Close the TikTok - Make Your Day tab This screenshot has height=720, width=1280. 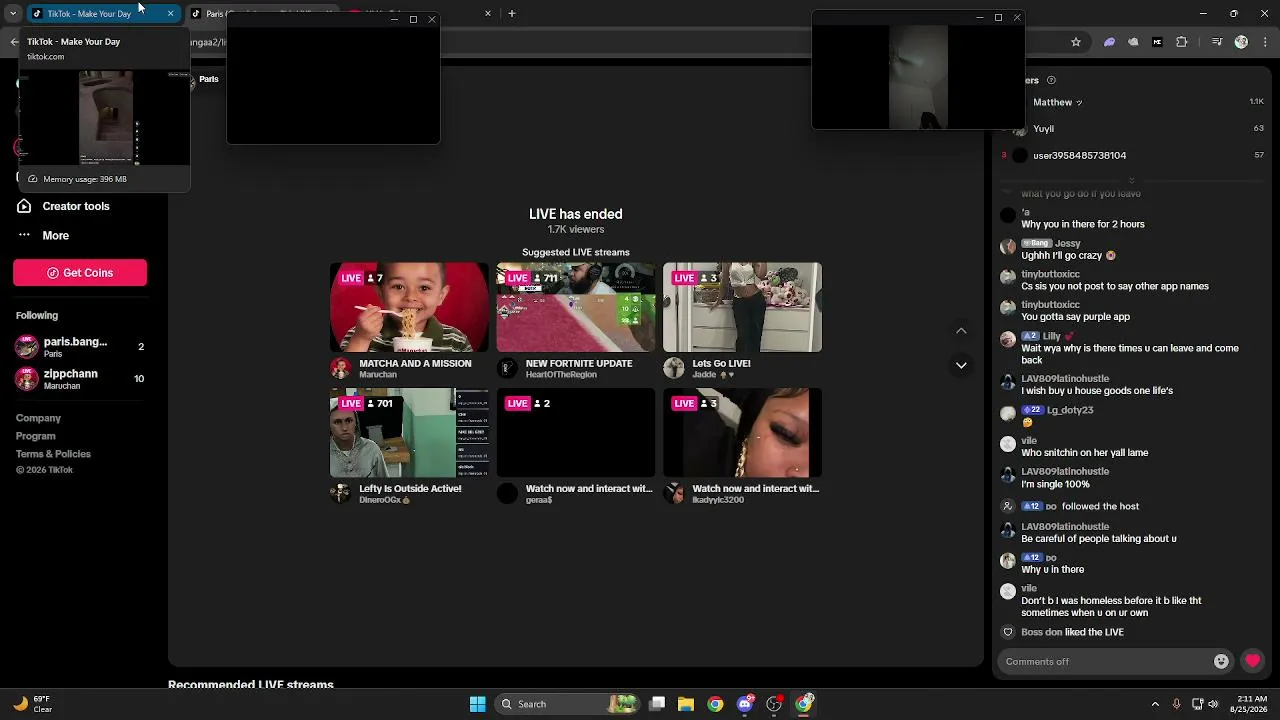[171, 13]
